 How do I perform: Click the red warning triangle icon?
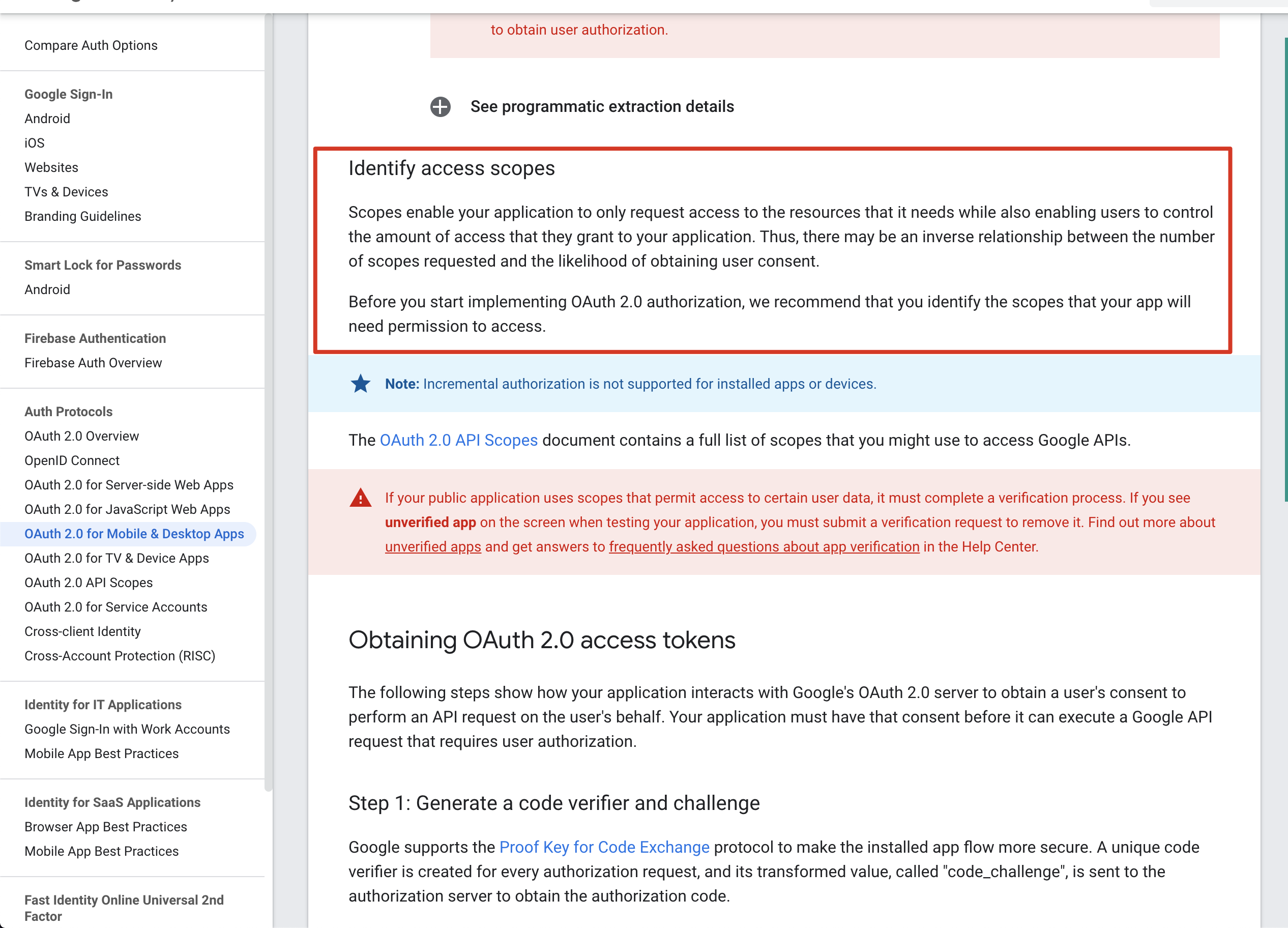360,498
